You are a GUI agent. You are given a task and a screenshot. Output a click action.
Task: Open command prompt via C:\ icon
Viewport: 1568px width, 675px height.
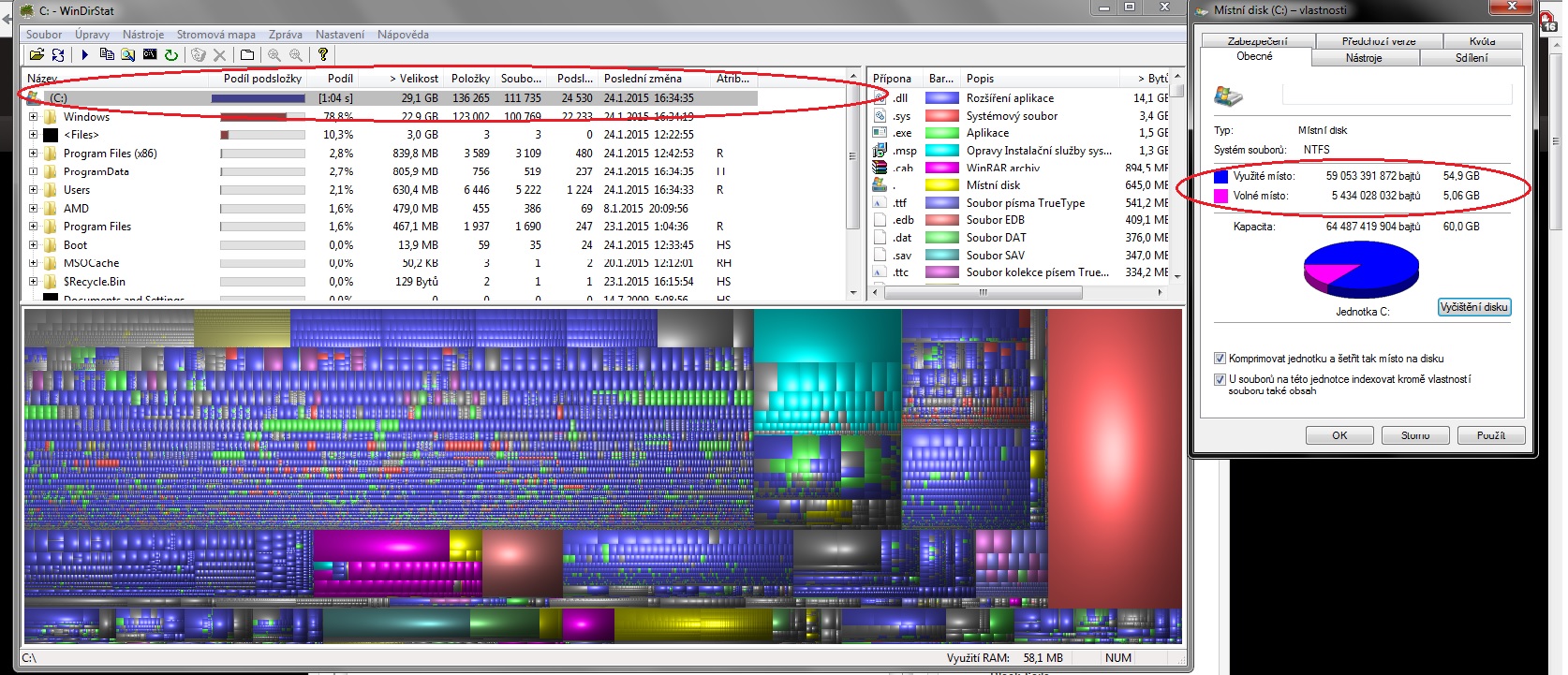point(150,55)
